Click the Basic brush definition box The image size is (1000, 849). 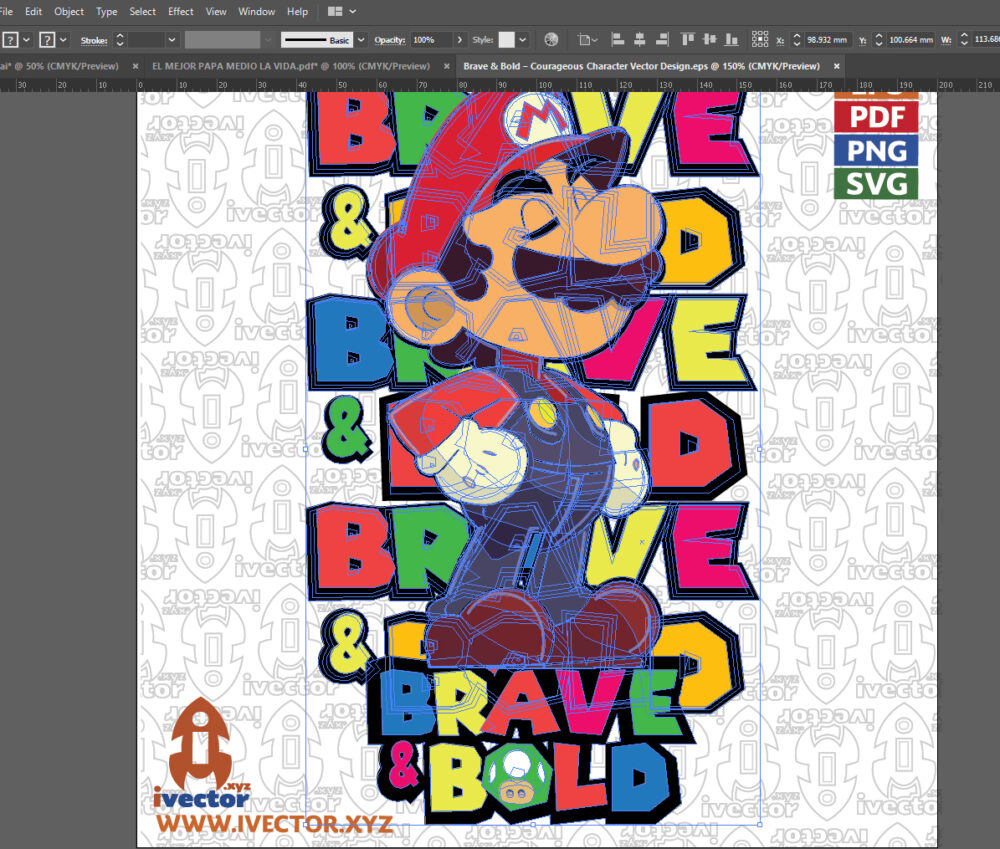tap(316, 40)
